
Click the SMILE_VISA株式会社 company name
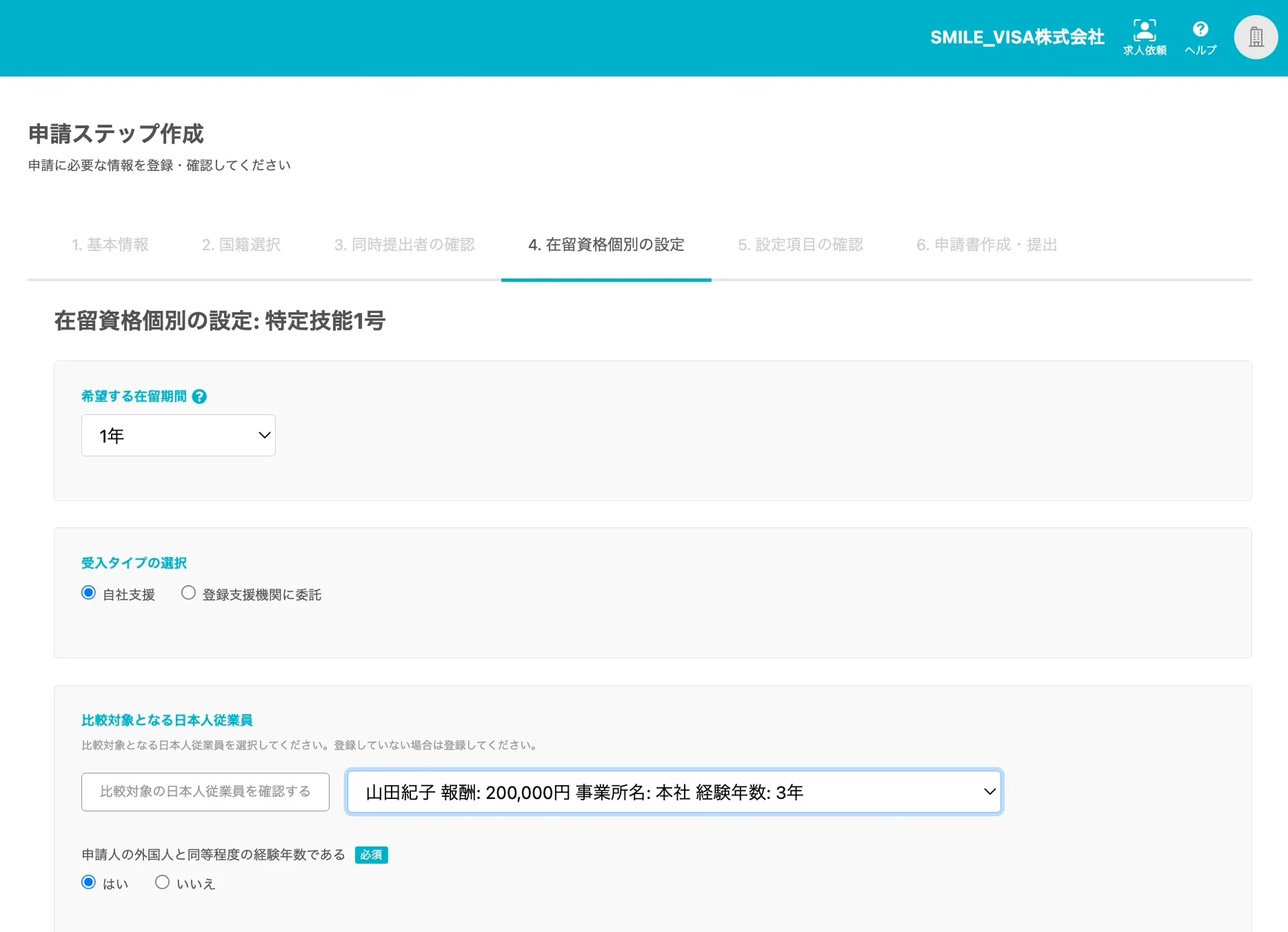pos(1017,37)
